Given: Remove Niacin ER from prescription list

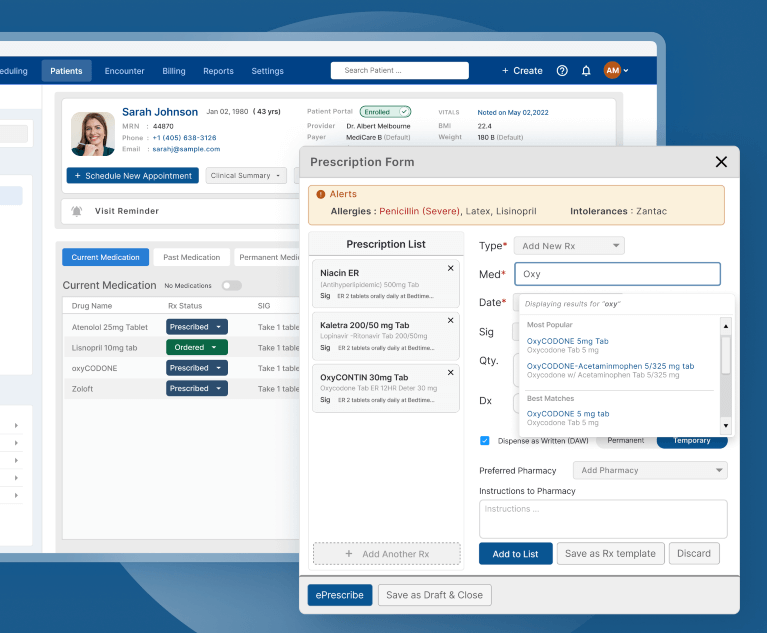Looking at the screenshot, I should 450,268.
